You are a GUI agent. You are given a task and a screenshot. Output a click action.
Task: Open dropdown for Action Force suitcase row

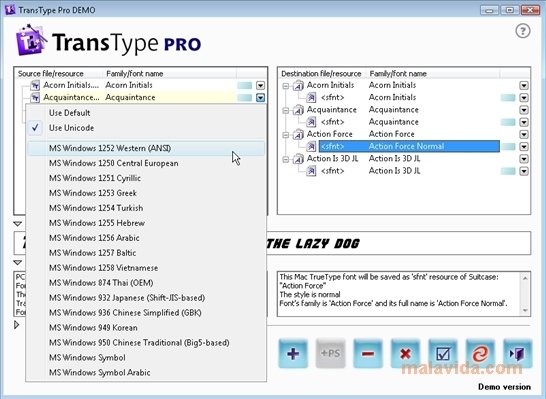point(524,134)
